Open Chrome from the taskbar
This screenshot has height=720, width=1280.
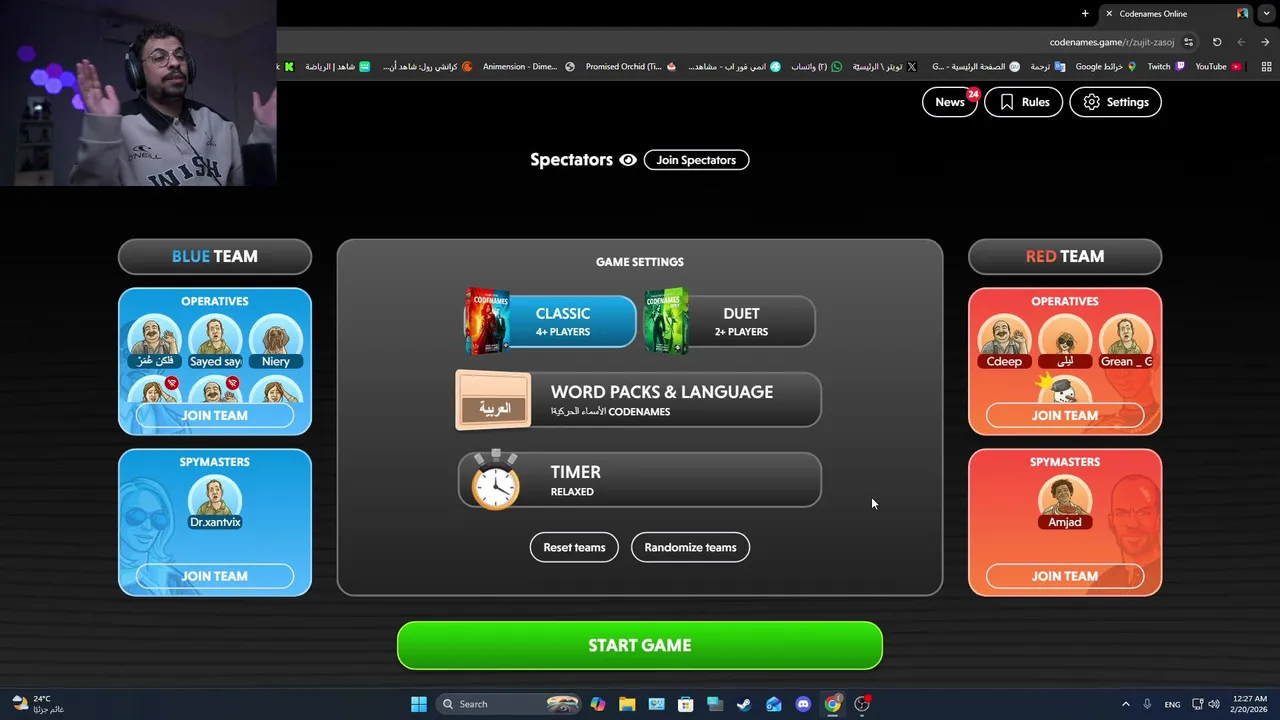point(832,704)
